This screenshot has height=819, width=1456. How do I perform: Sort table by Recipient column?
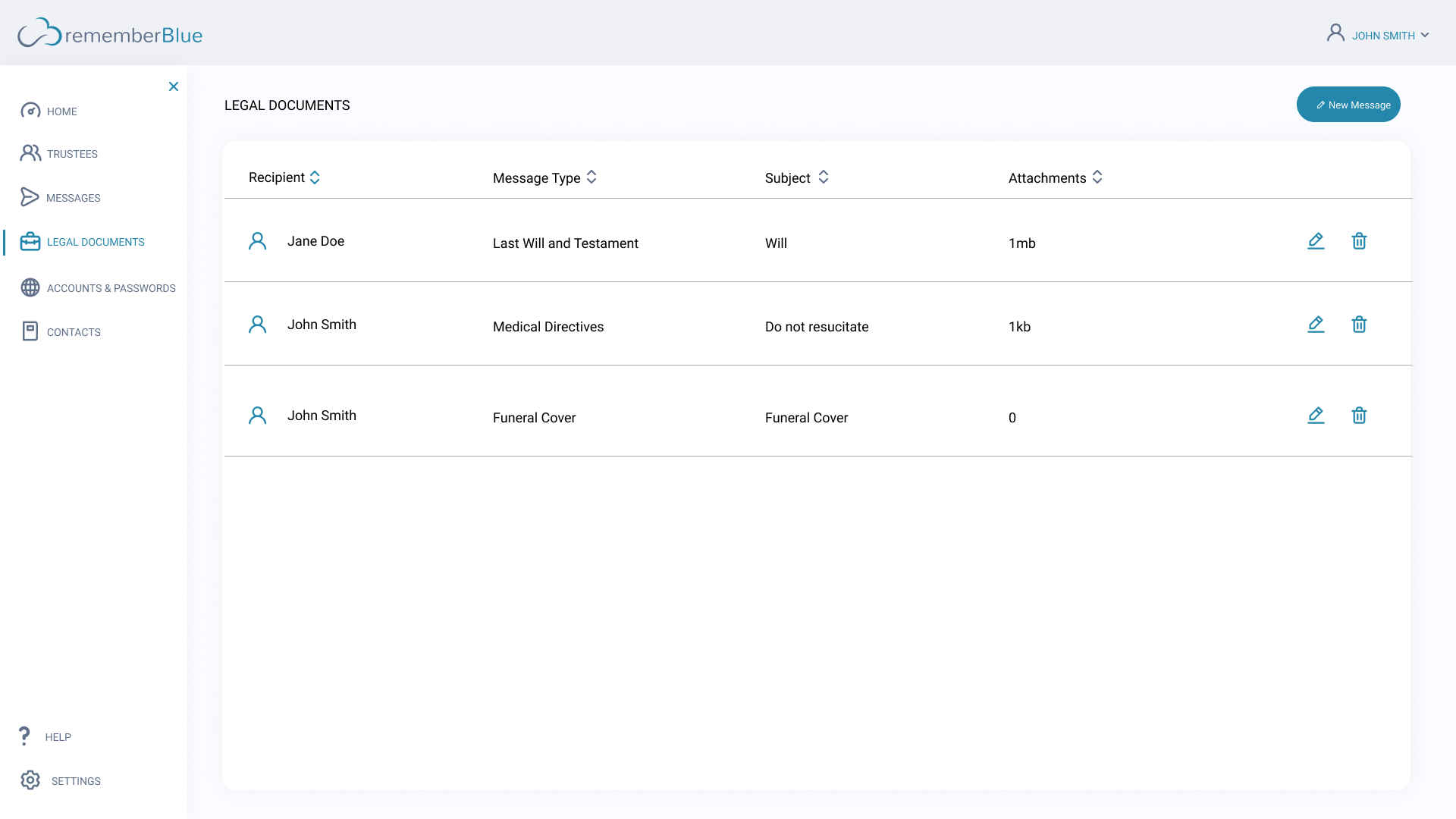click(315, 177)
